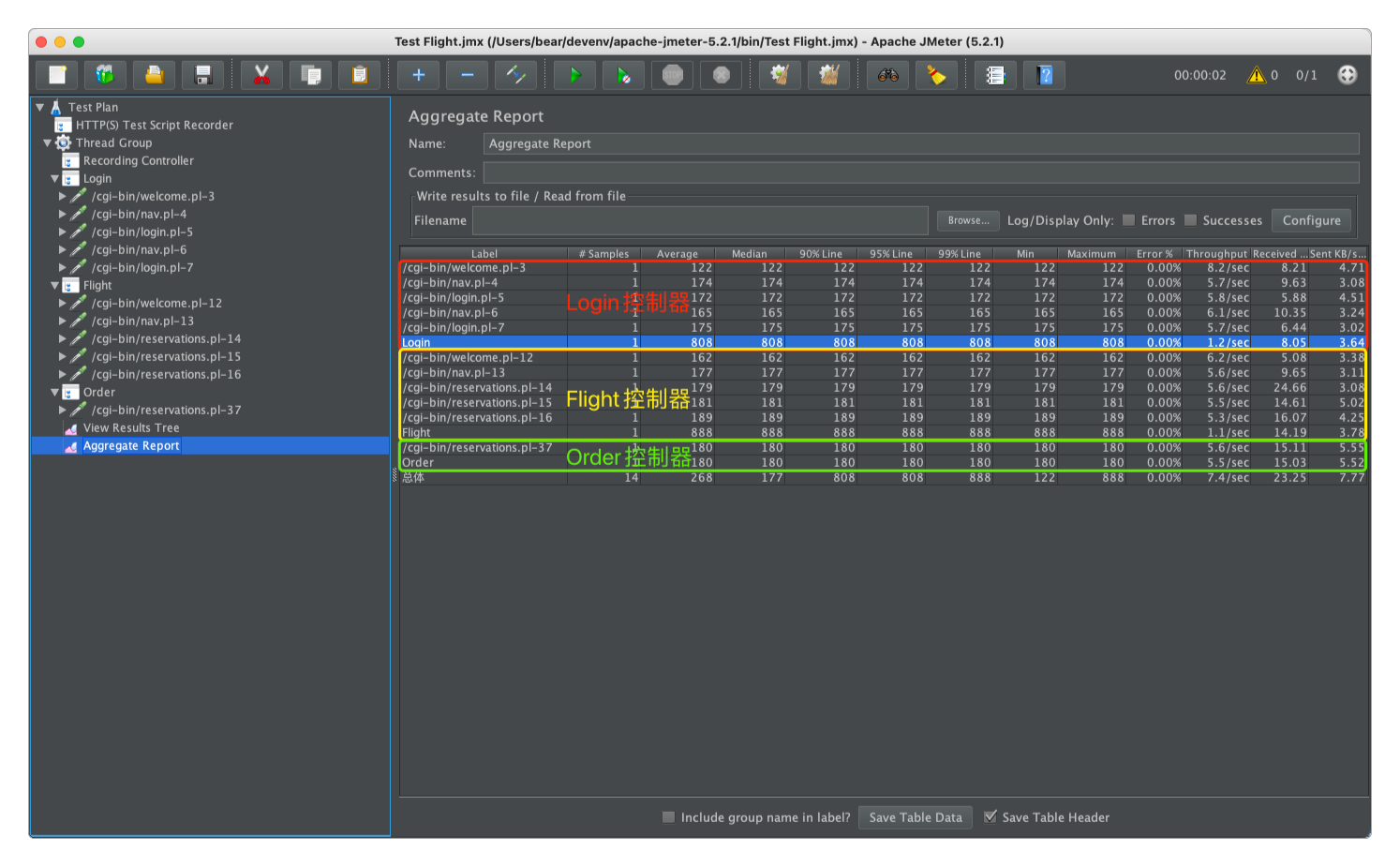Click the yellow warning log icon

pos(1256,75)
